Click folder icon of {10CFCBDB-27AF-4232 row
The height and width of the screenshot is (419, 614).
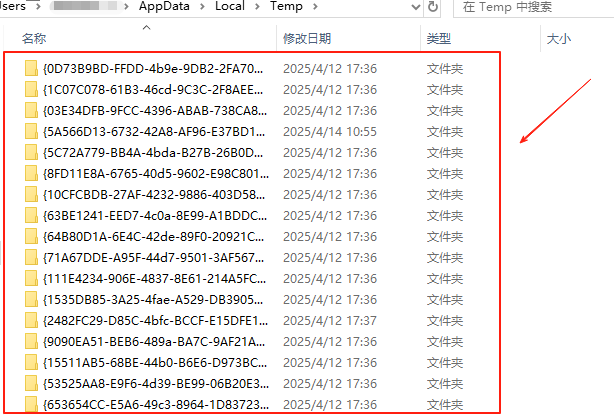click(31, 194)
